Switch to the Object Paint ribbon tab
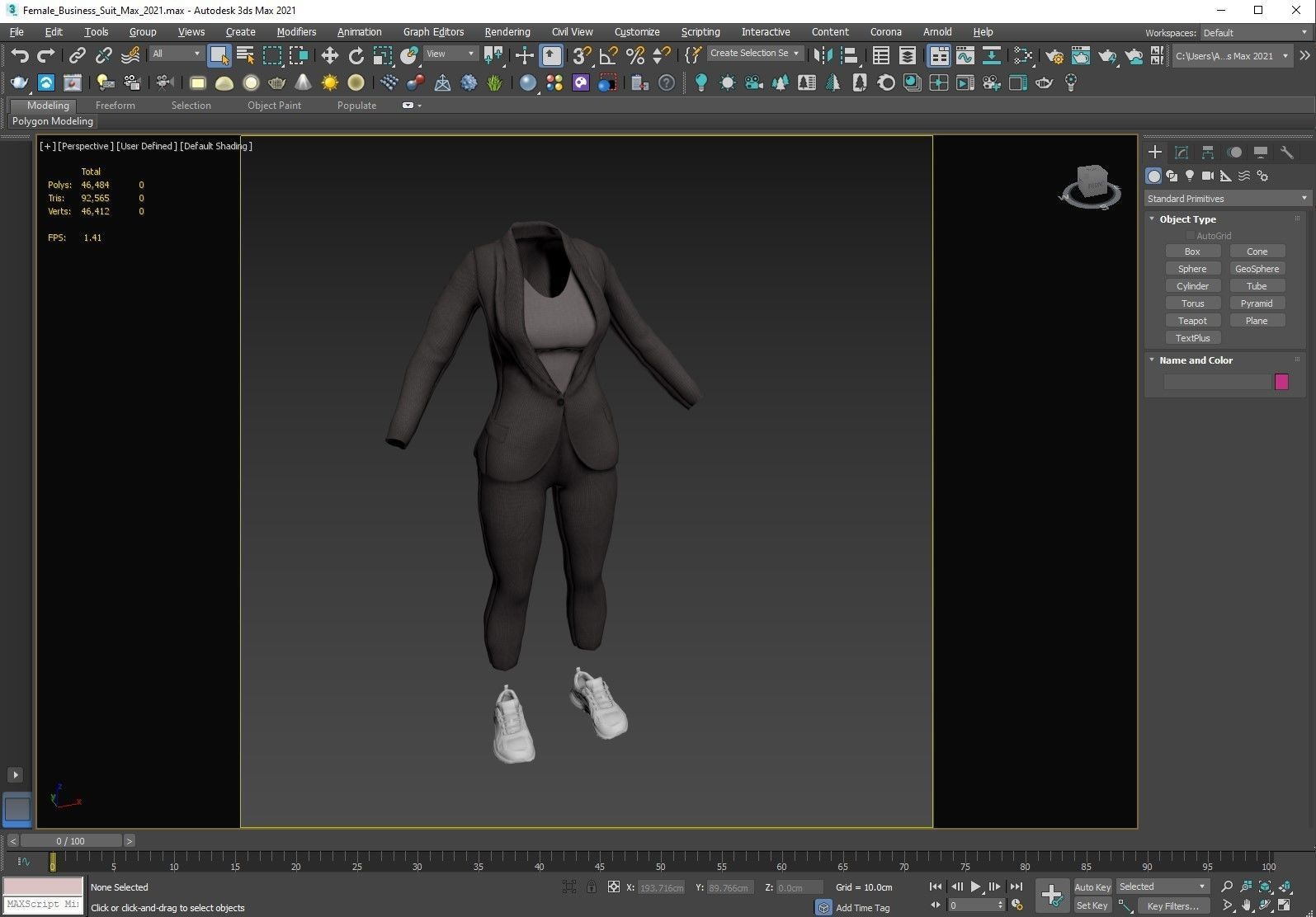The image size is (1316, 917). (274, 106)
